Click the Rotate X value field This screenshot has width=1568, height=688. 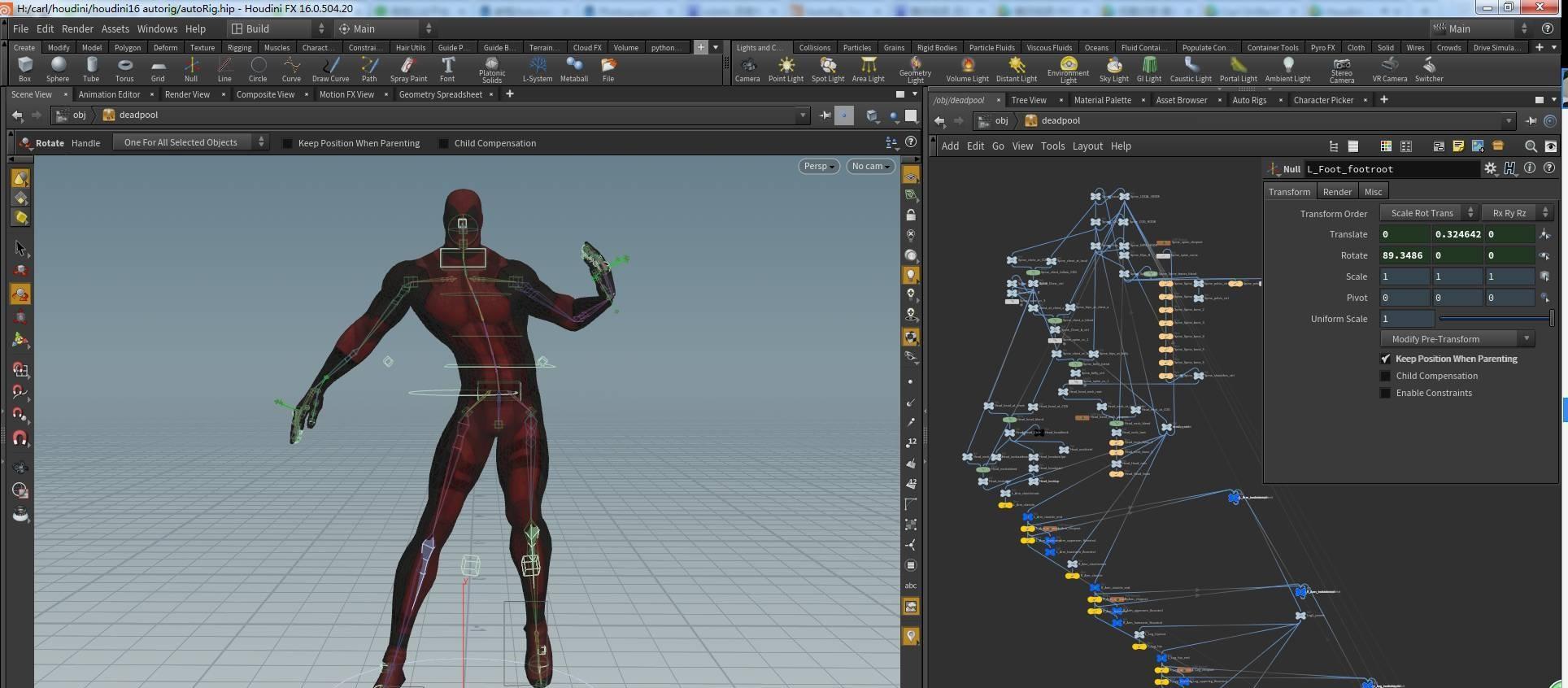(x=1405, y=255)
